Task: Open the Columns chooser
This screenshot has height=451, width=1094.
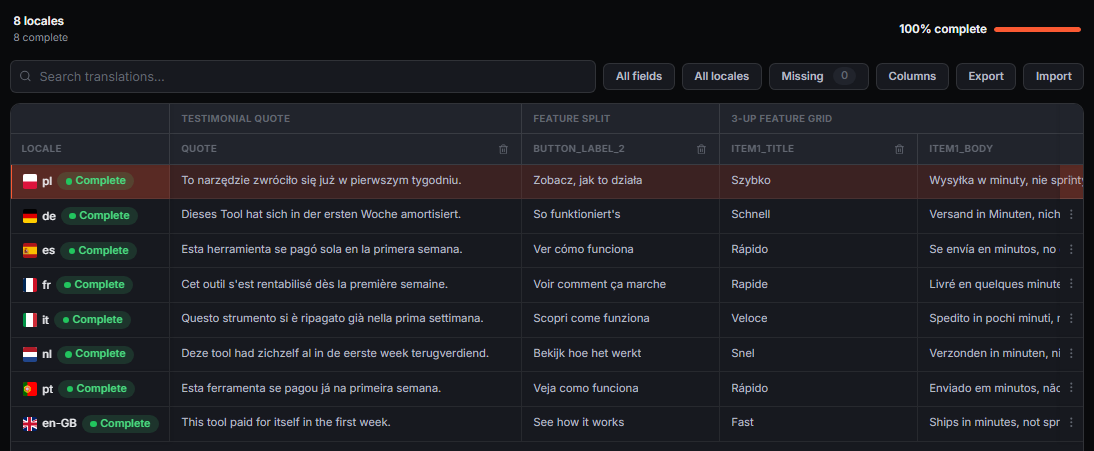Action: 912,77
